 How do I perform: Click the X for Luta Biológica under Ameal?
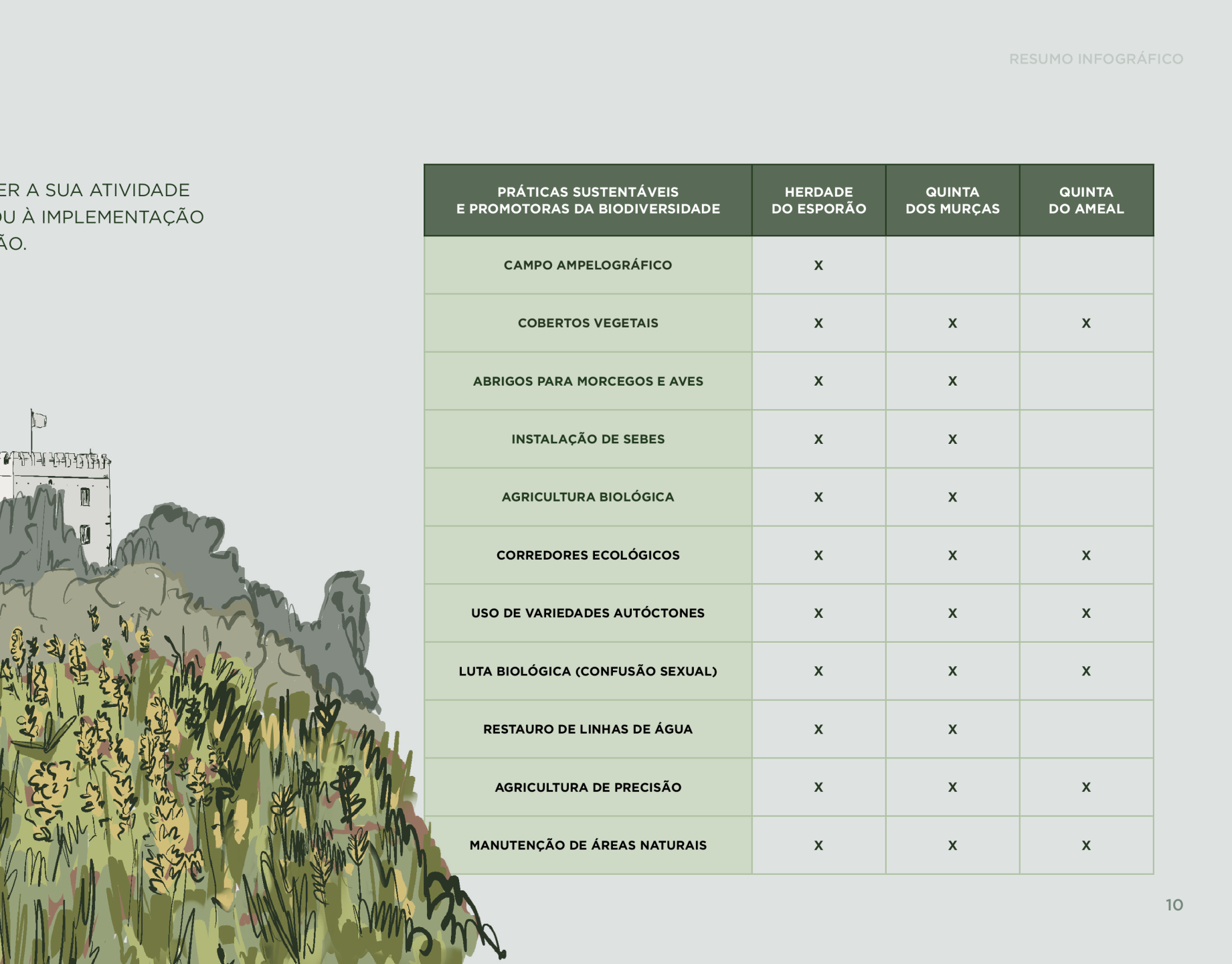pos(1086,671)
